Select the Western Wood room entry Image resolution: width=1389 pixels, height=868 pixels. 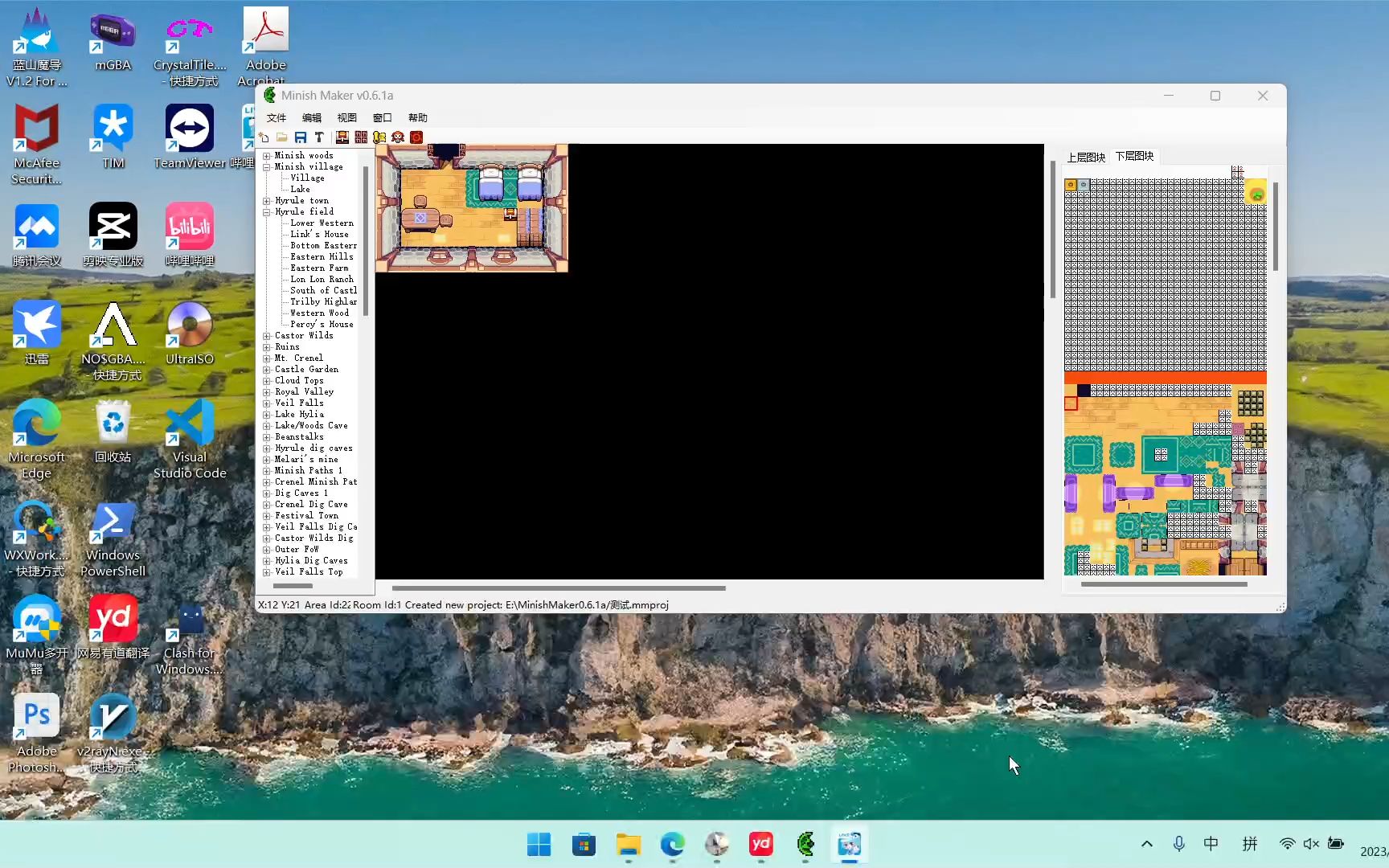click(x=320, y=313)
